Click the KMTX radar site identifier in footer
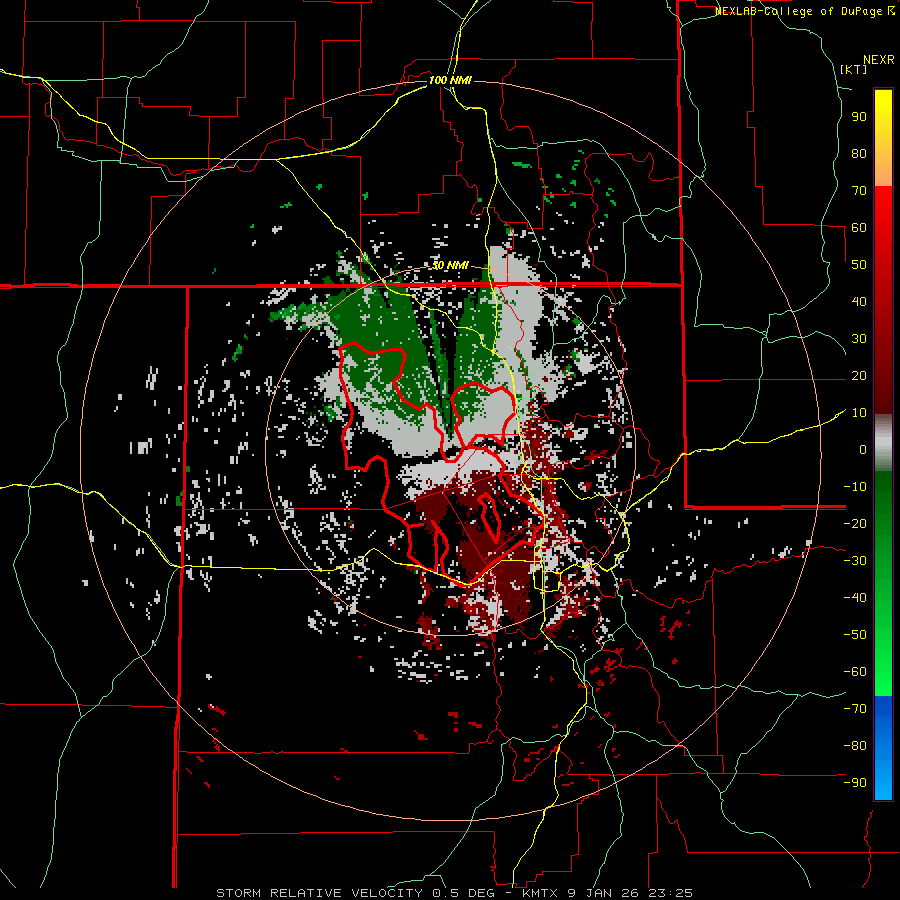The height and width of the screenshot is (900, 900). coord(542,893)
